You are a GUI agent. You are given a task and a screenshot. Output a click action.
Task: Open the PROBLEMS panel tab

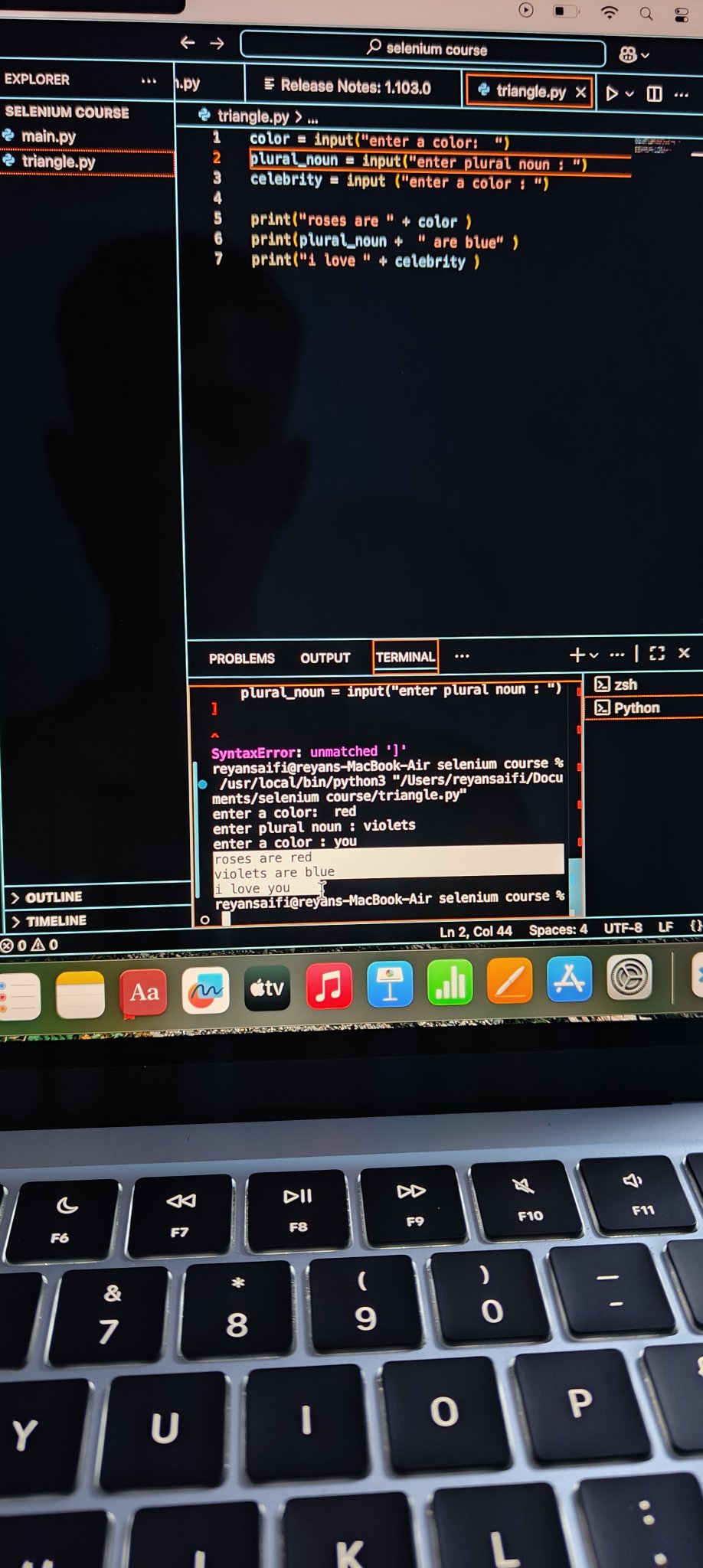point(241,658)
